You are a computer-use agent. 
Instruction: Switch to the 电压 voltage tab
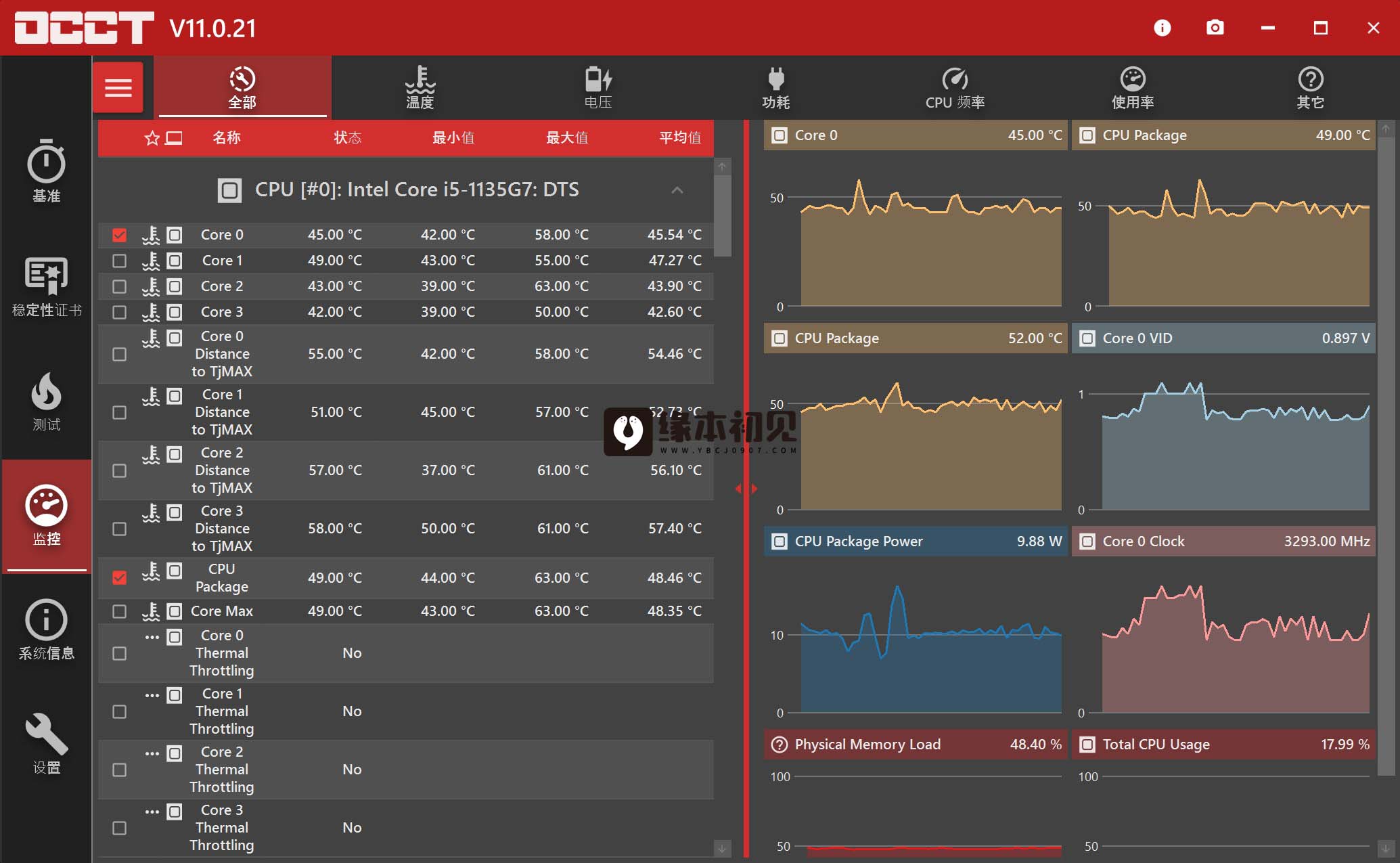pyautogui.click(x=598, y=87)
